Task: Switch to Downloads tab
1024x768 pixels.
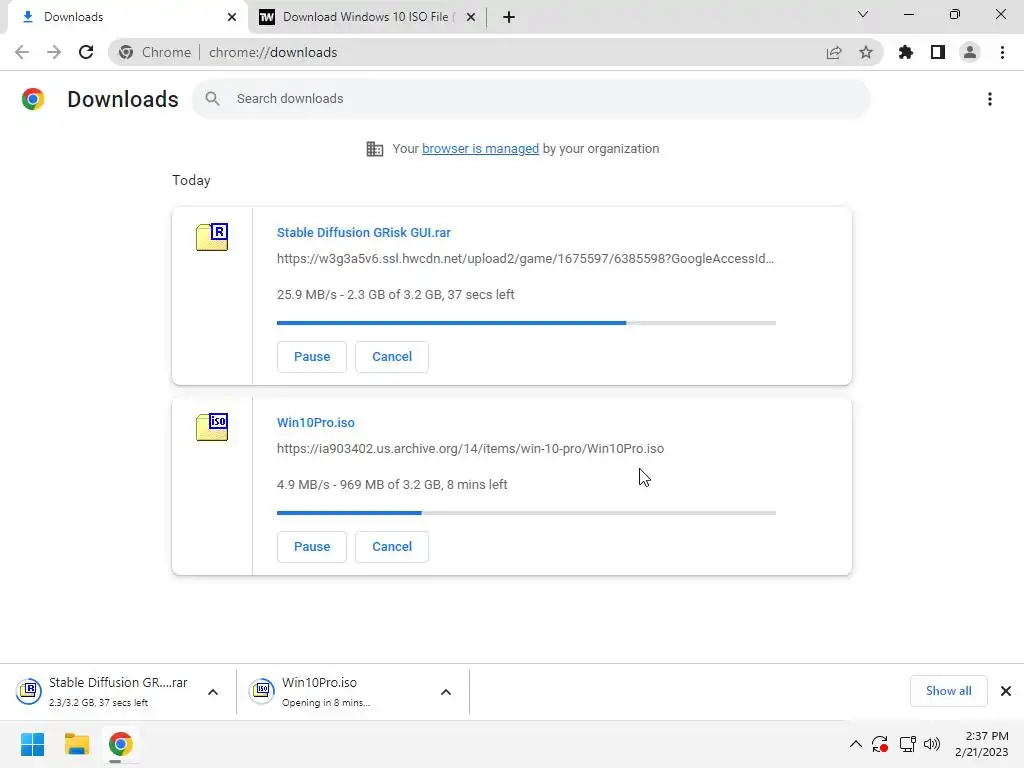Action: [124, 17]
